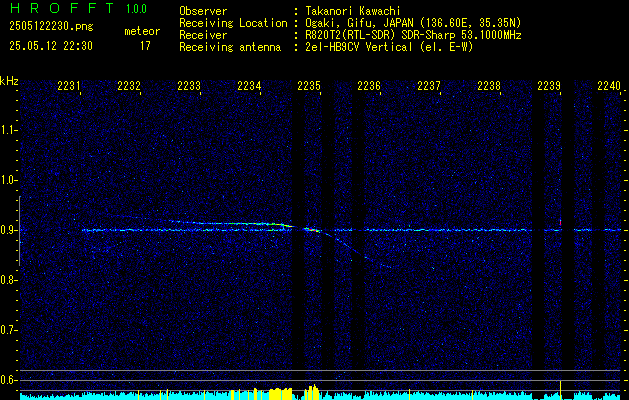Screen dimensions: 629x400
Task: Click the 2el-HB9CV Vertical antenna text
Action: tap(389, 47)
